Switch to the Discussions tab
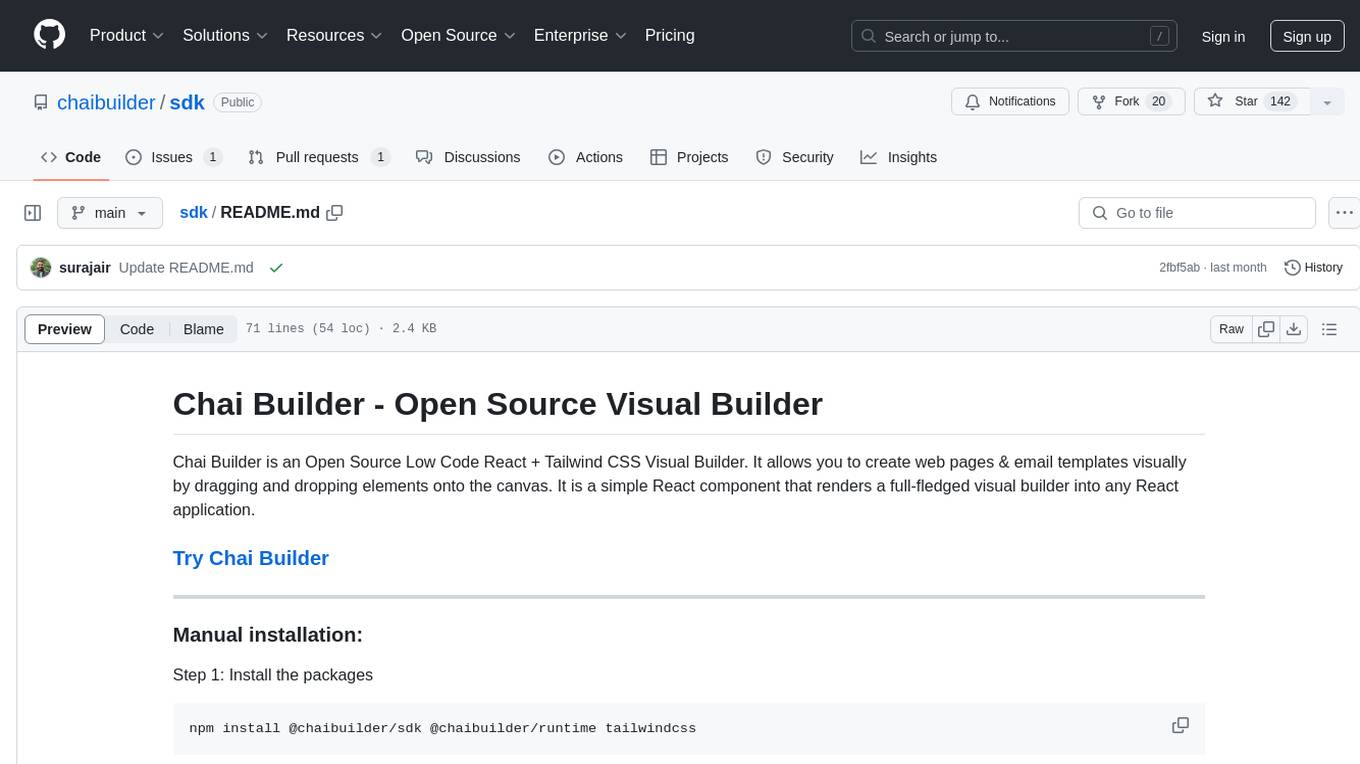The image size is (1360, 764). [x=468, y=157]
